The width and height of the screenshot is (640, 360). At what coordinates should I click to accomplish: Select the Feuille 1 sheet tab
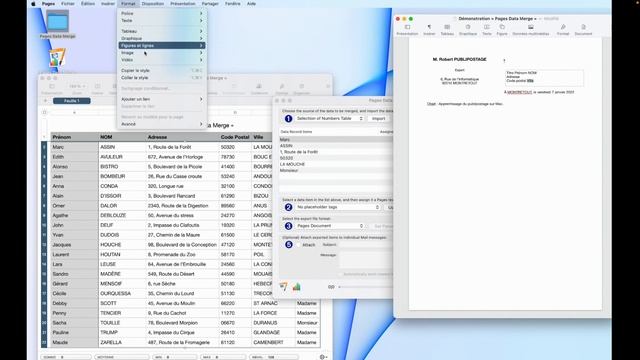pyautogui.click(x=72, y=101)
